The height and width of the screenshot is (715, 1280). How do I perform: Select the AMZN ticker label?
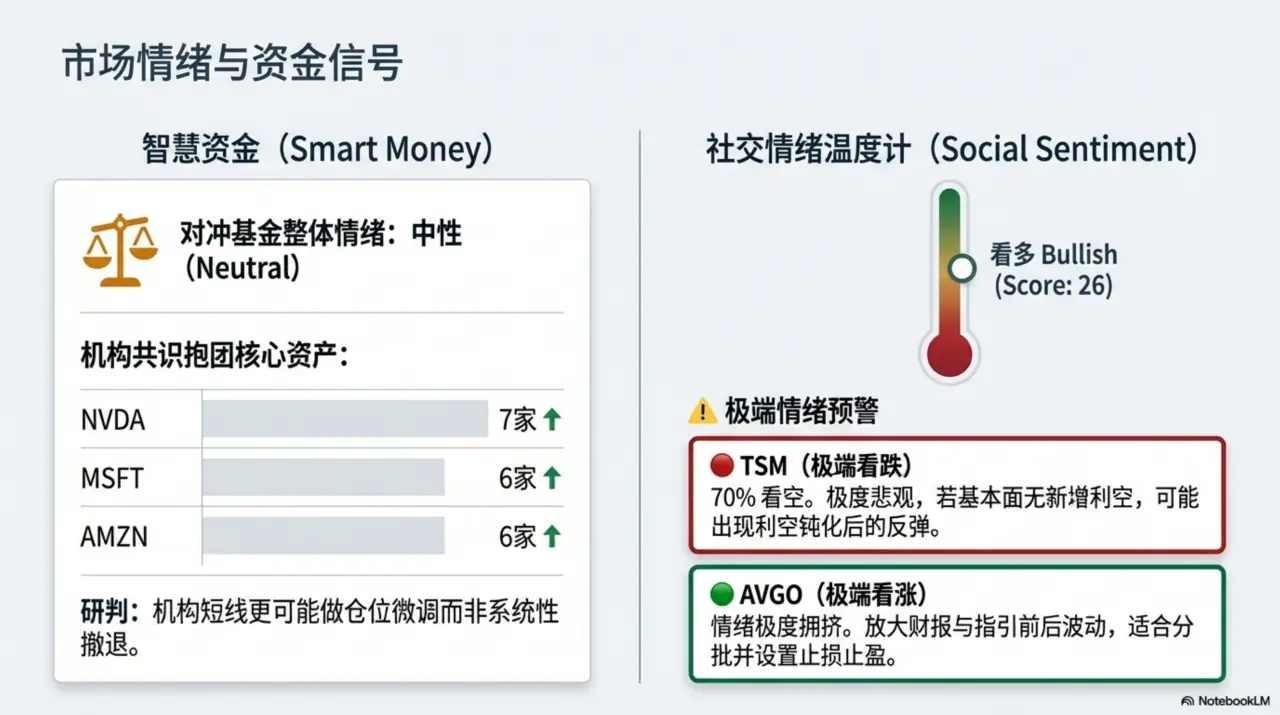(x=114, y=537)
